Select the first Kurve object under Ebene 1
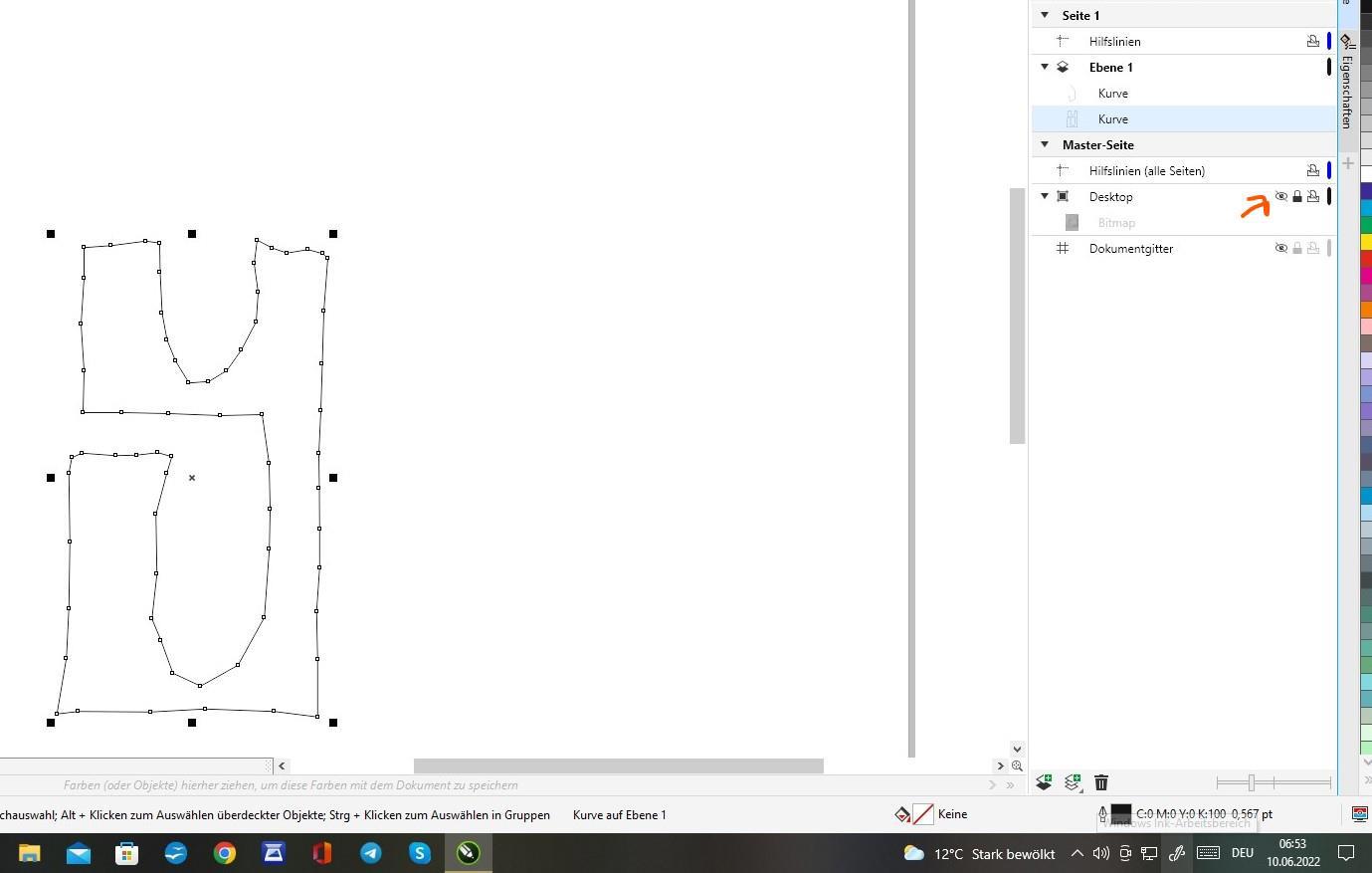This screenshot has height=873, width=1372. 1113,93
